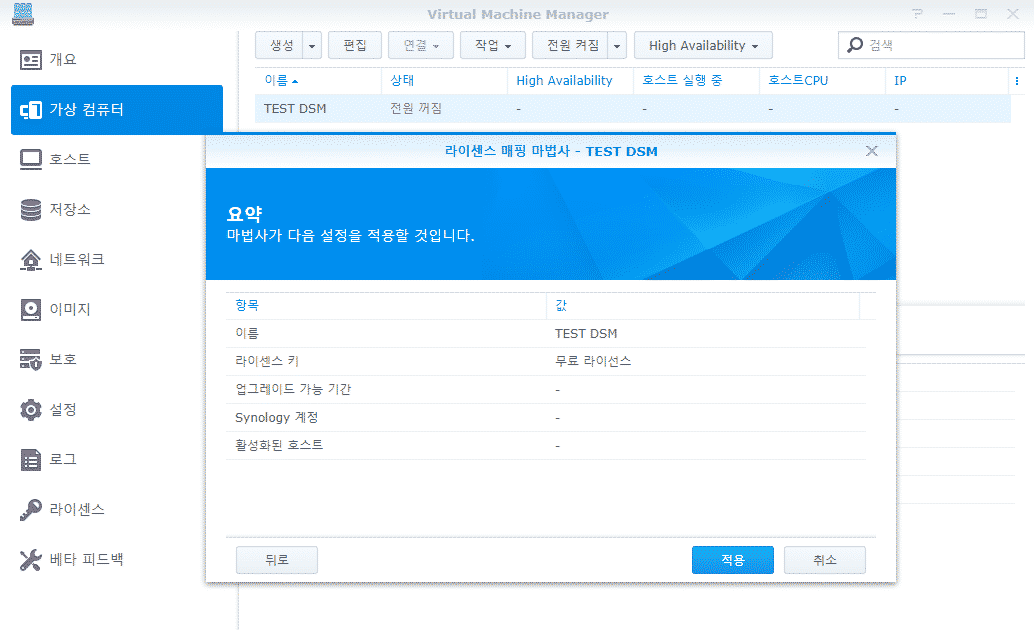Click the IP column header
The width and height of the screenshot is (1034, 630).
(948, 80)
